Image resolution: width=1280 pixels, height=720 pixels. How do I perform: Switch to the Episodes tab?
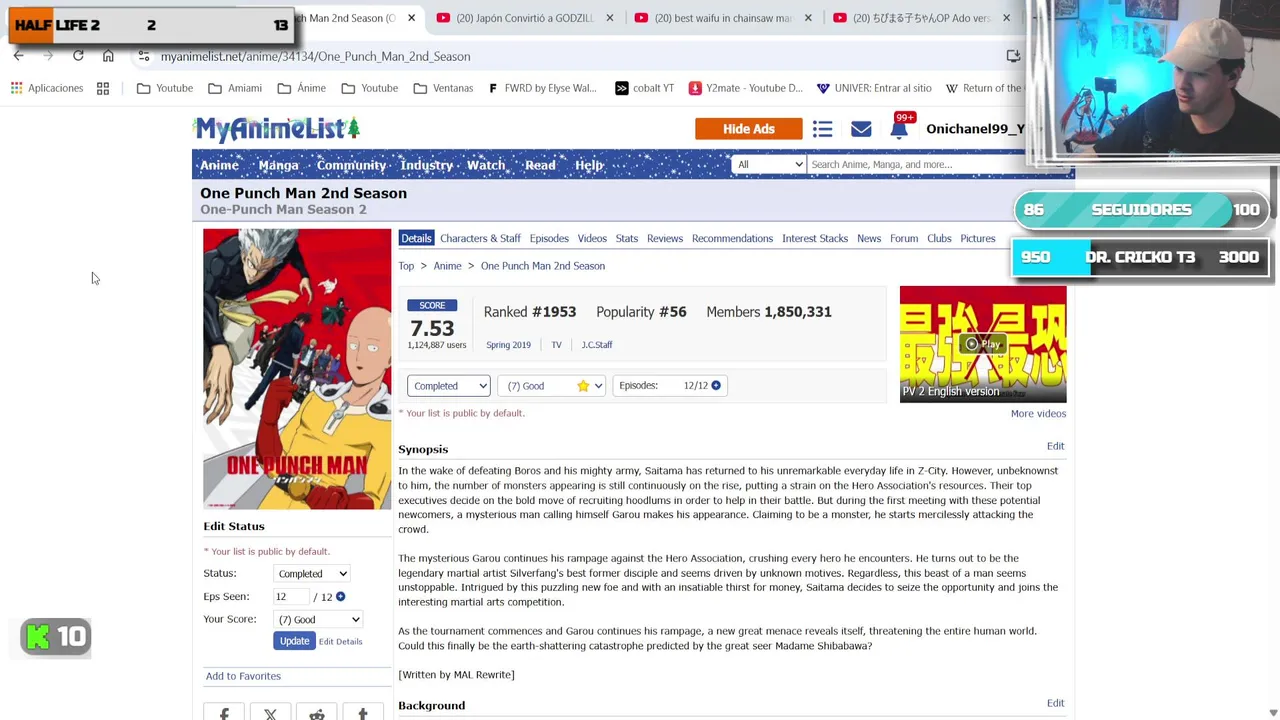coord(549,238)
